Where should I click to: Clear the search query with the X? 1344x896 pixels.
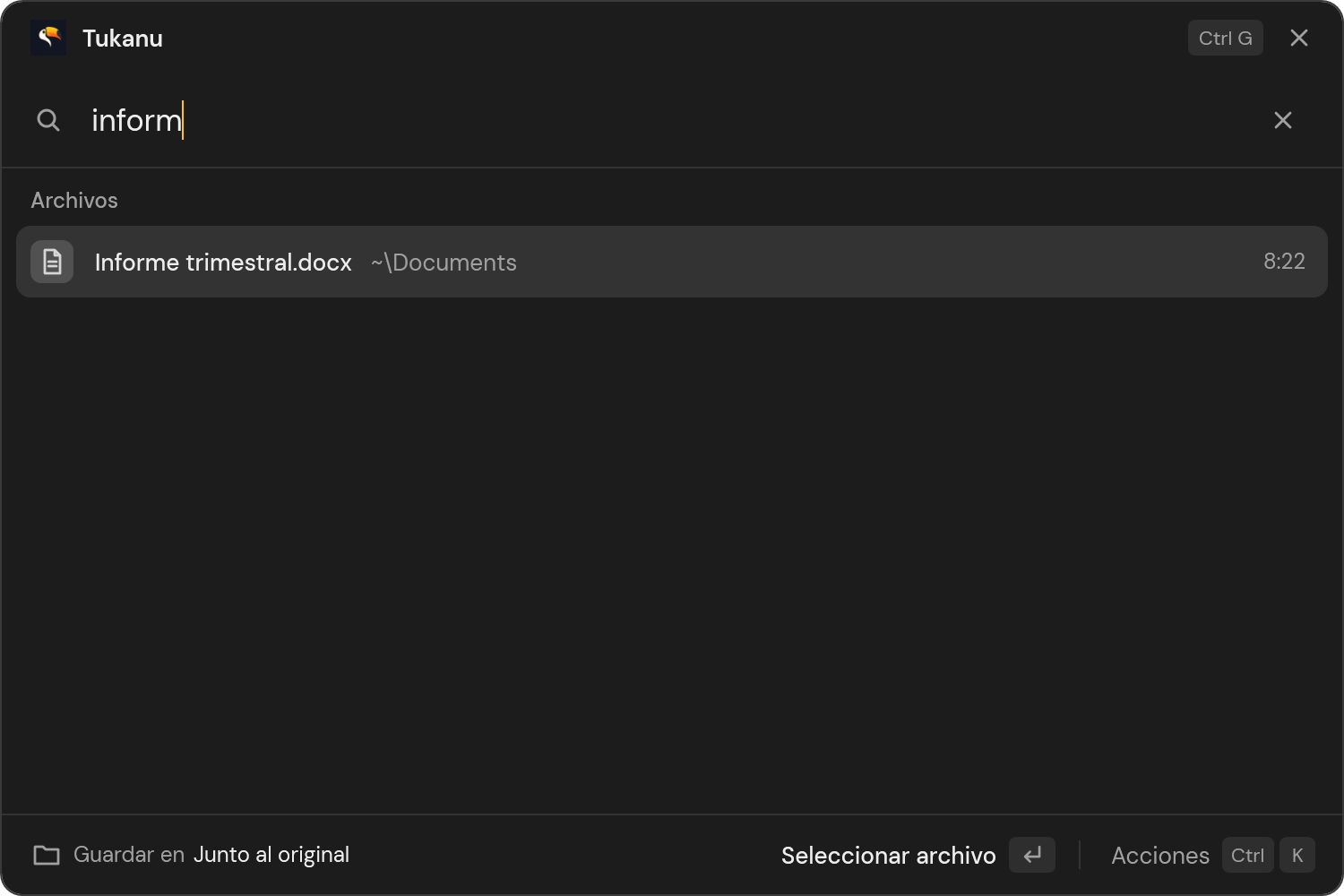1283,120
